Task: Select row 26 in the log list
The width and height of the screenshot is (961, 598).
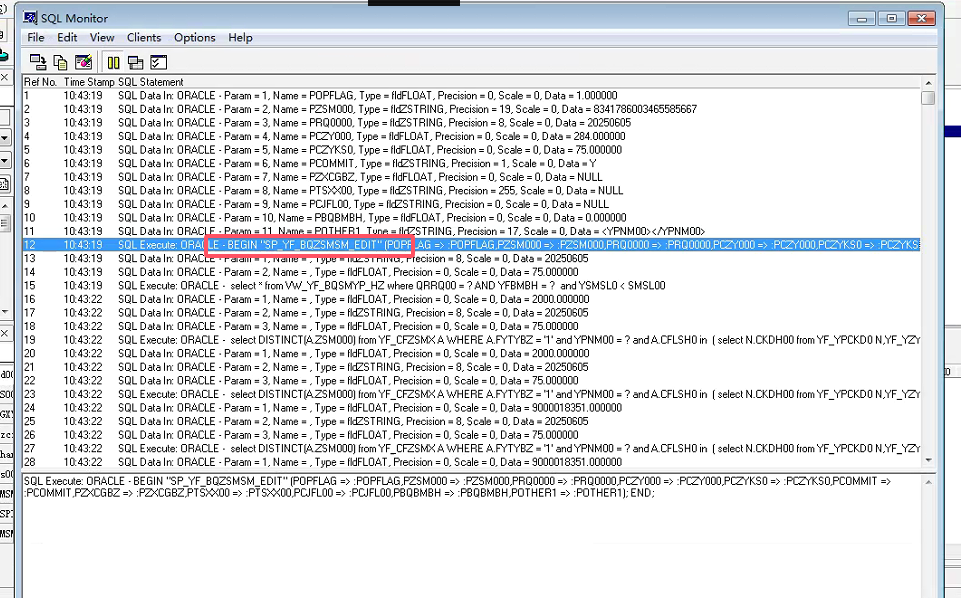Action: 471,434
